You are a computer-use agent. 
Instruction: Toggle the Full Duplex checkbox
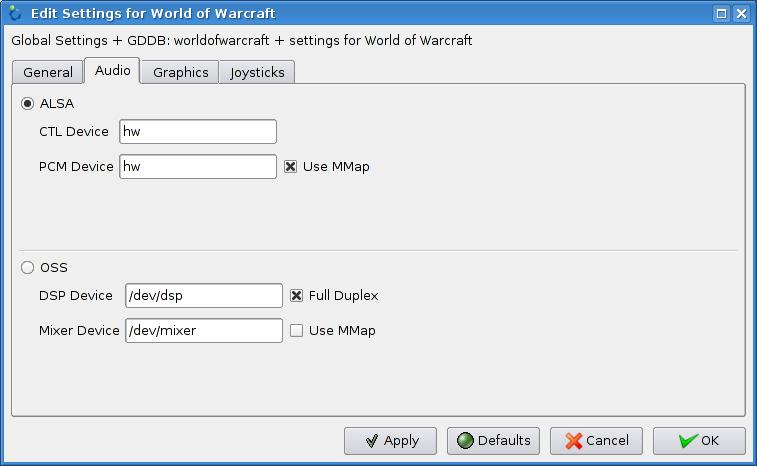tap(296, 295)
